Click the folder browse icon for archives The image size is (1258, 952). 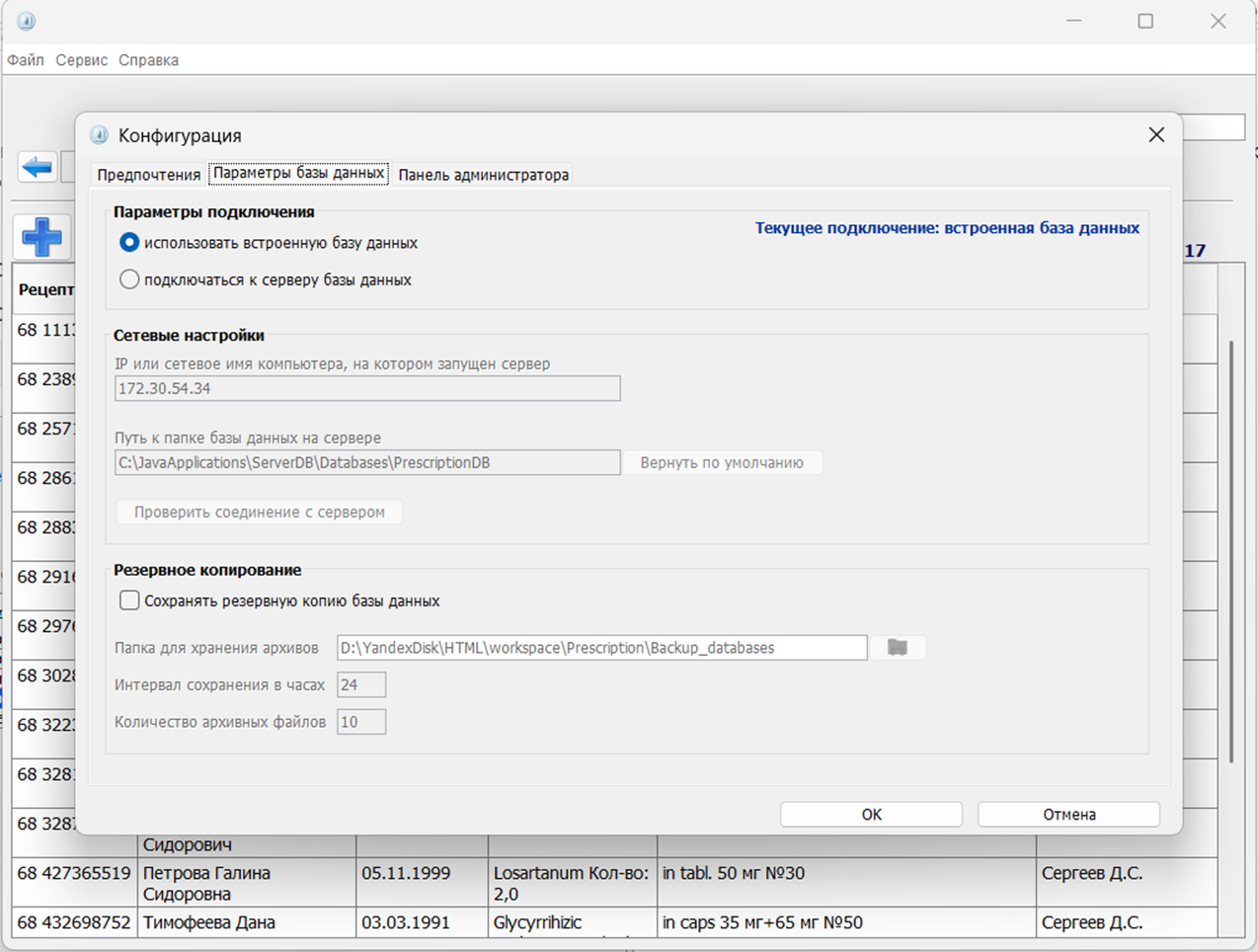[x=897, y=648]
